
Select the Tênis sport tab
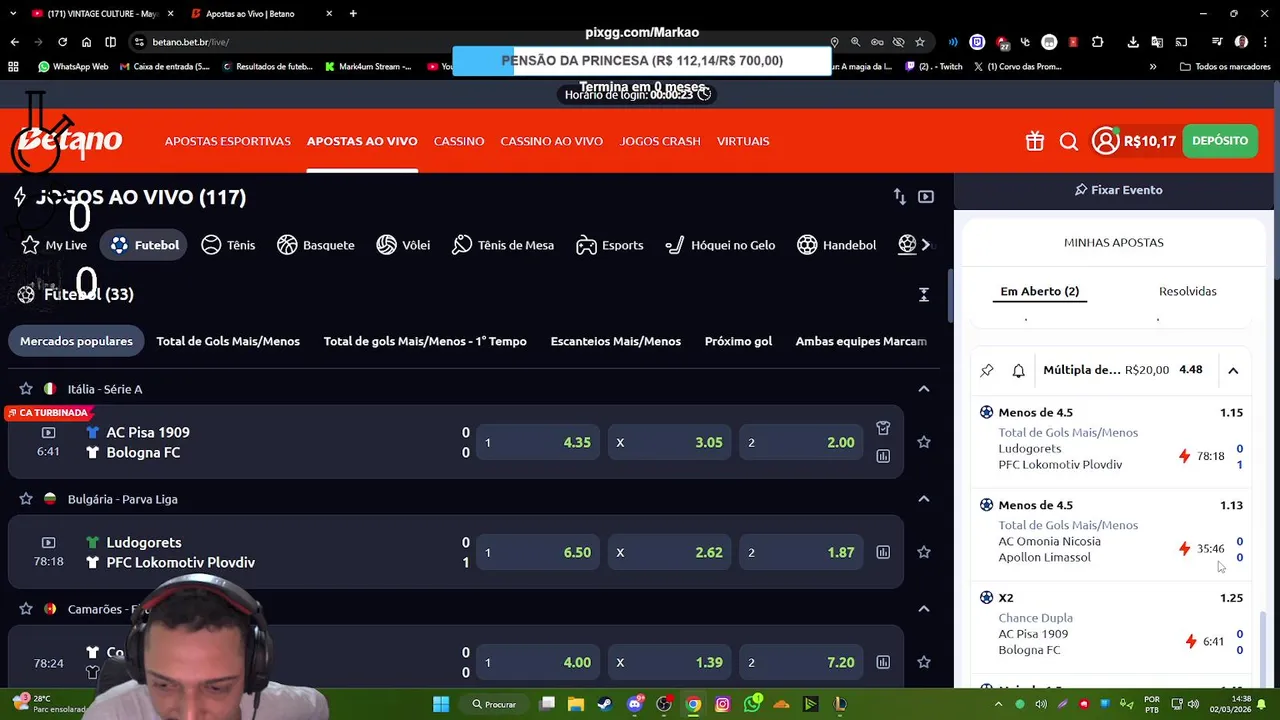coord(228,245)
